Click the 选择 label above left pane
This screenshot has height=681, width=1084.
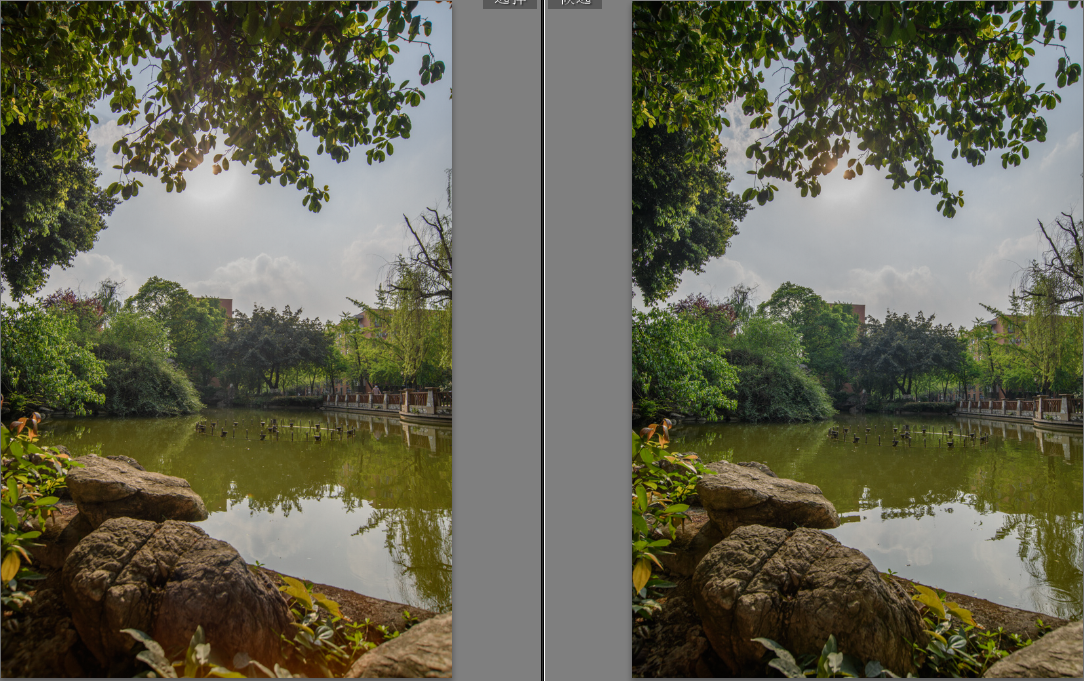(510, 3)
